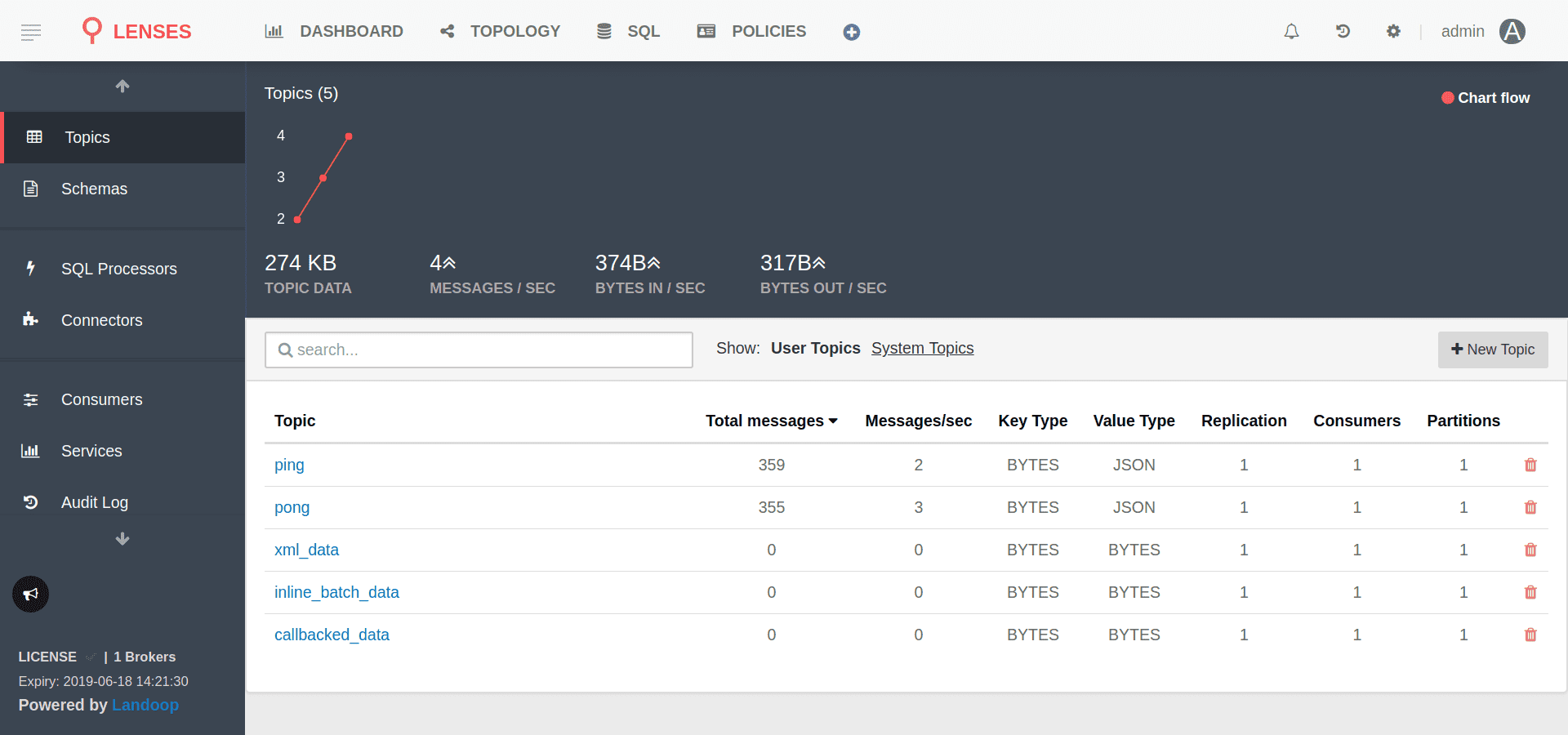This screenshot has height=735, width=1568.
Task: Open the settings gear icon
Action: click(x=1393, y=31)
